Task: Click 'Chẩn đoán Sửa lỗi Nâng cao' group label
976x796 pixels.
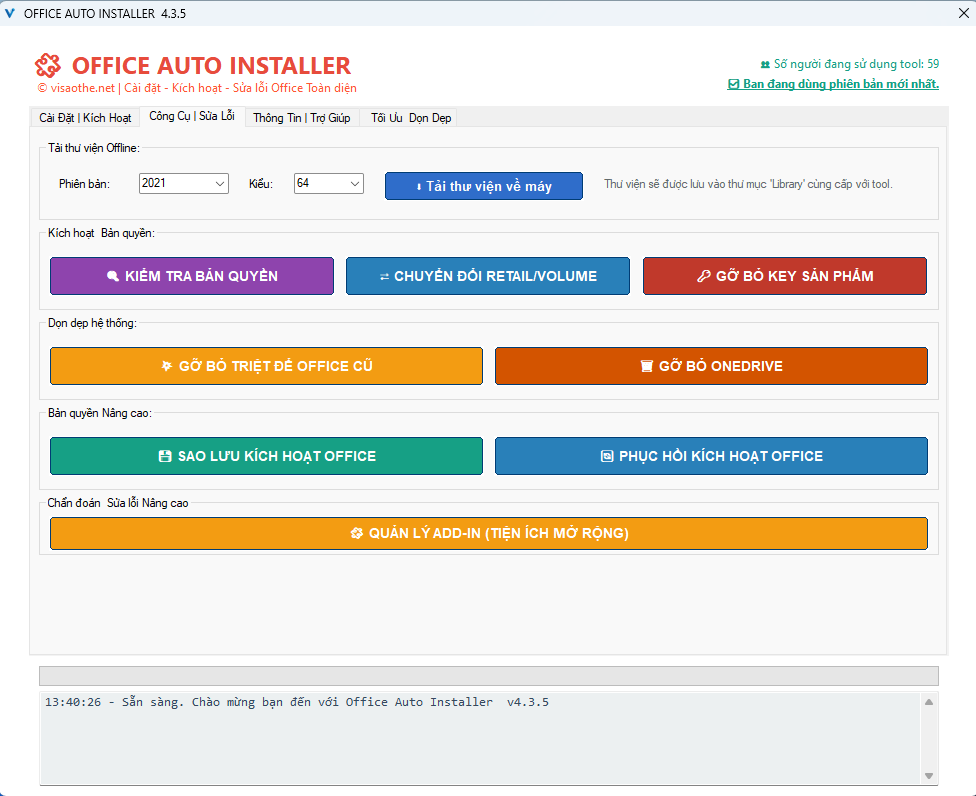Action: [118, 503]
